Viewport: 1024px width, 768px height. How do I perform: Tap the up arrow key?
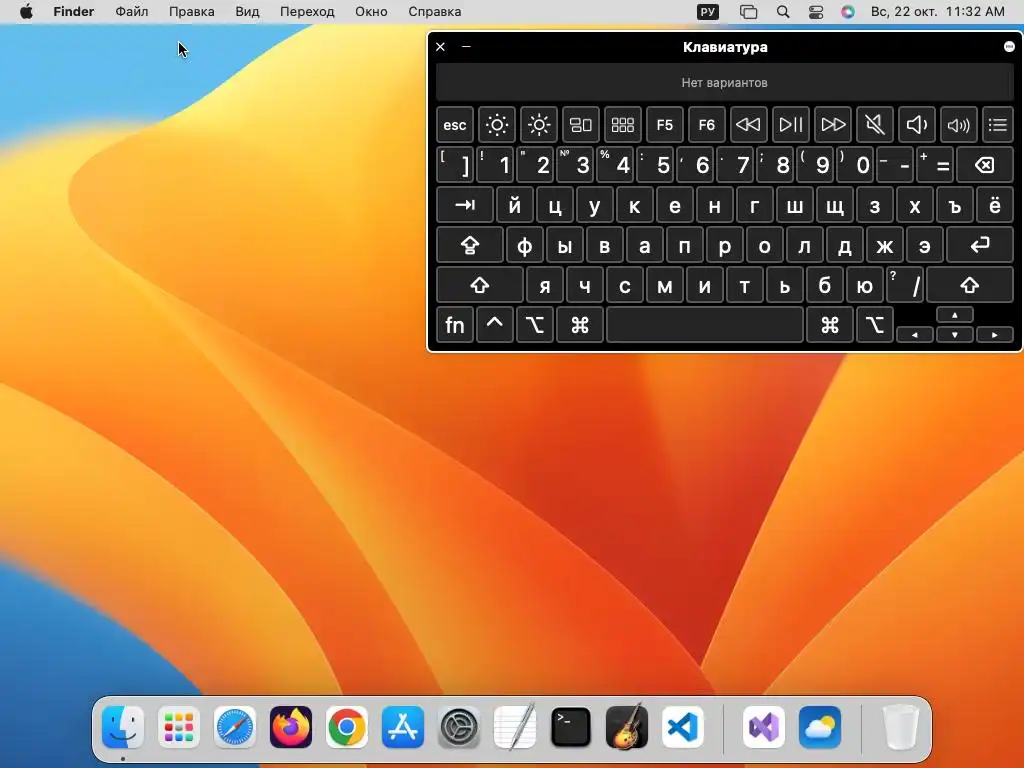pyautogui.click(x=955, y=315)
